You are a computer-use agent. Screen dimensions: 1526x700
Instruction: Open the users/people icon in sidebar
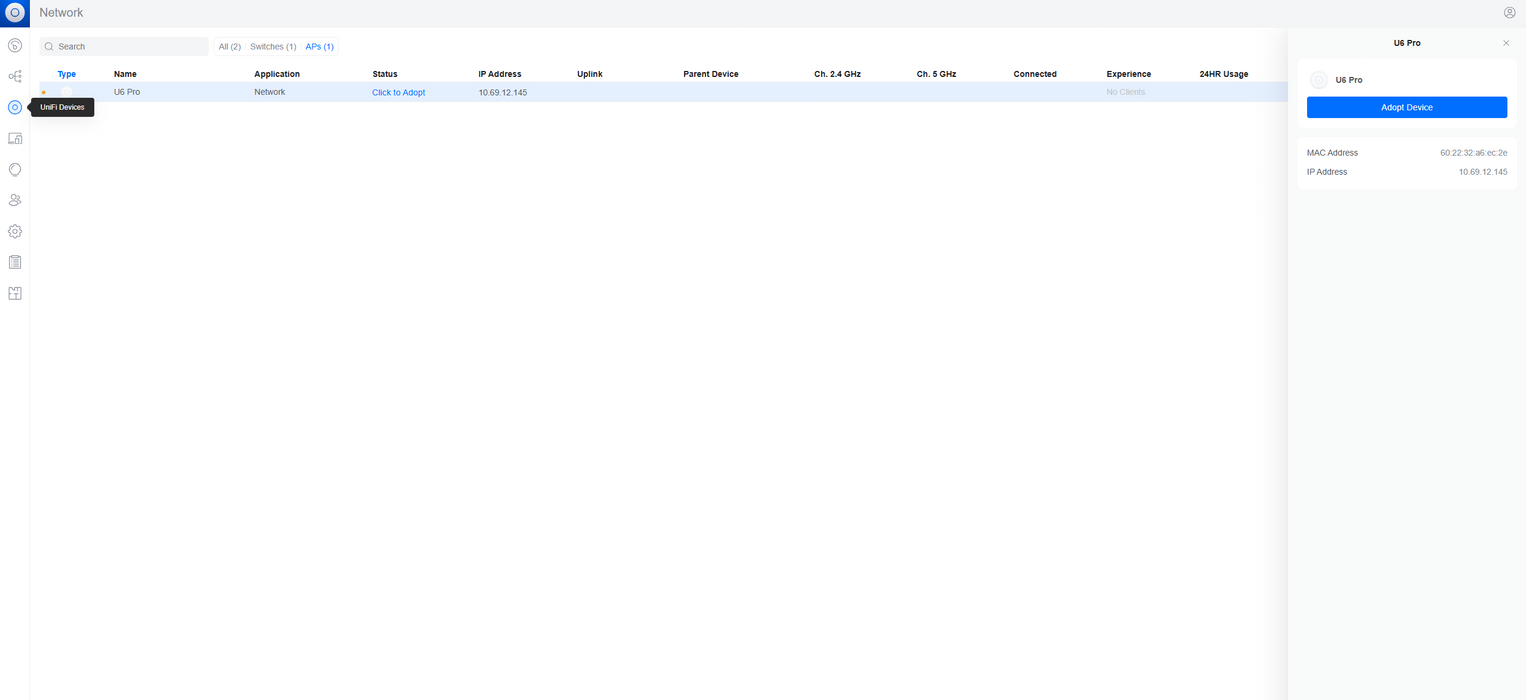tap(15, 200)
